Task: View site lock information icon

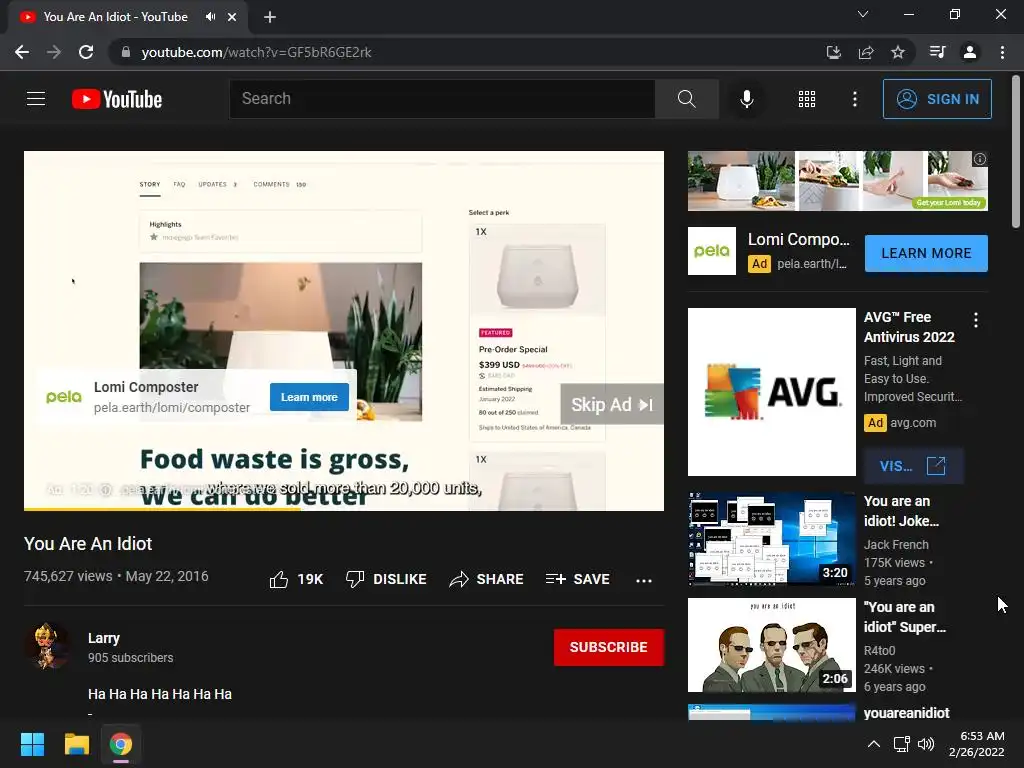Action: click(126, 52)
